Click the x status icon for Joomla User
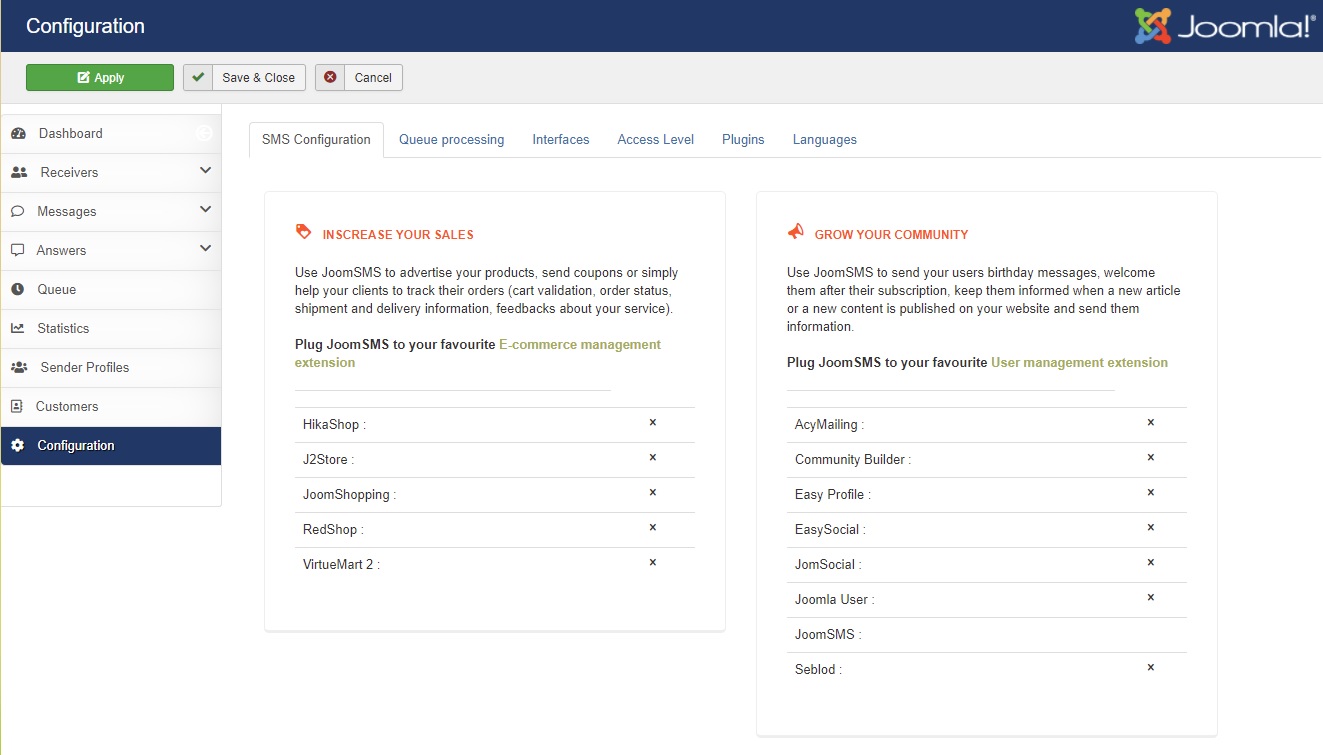 (x=1151, y=597)
